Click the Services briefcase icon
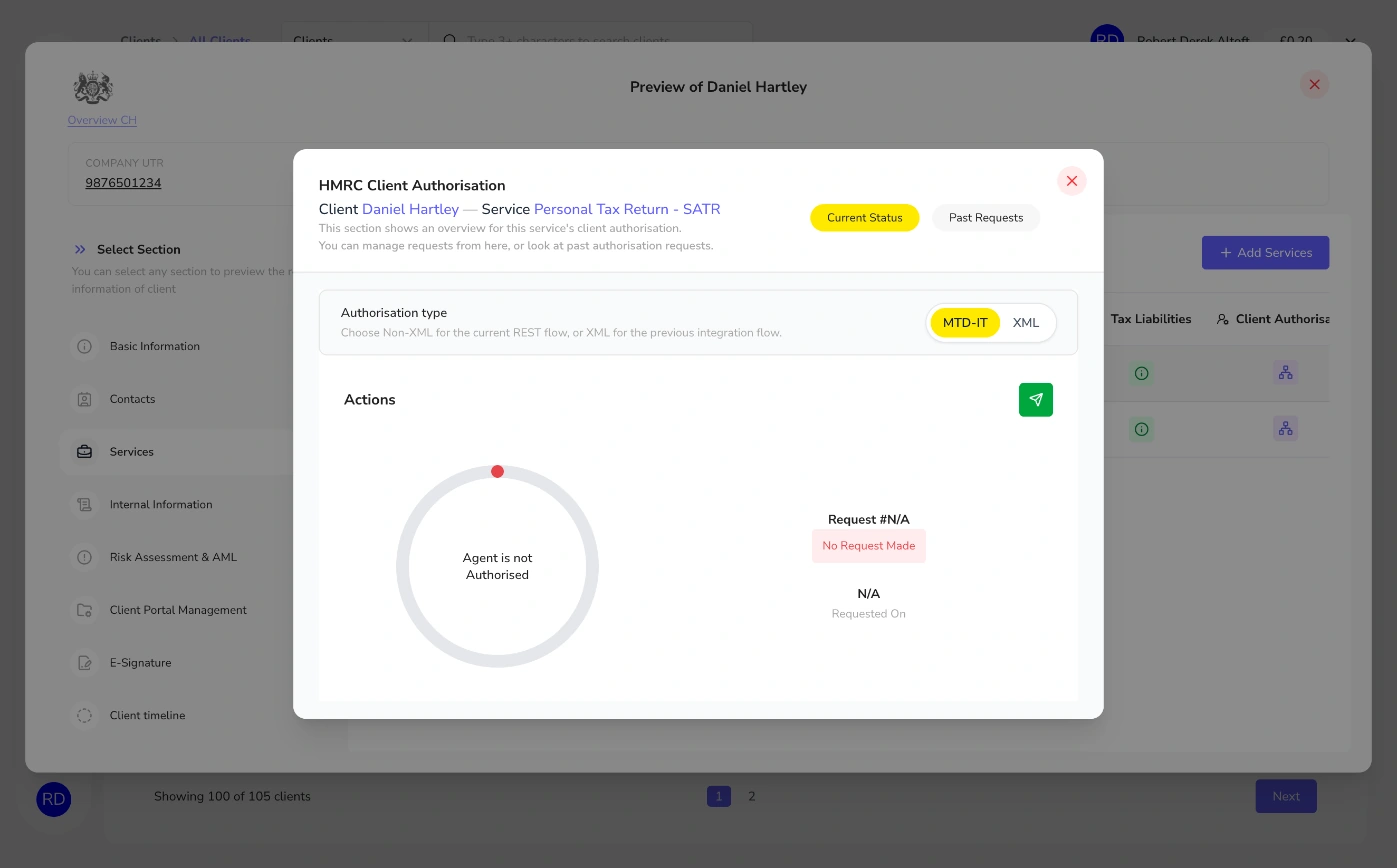 click(85, 452)
